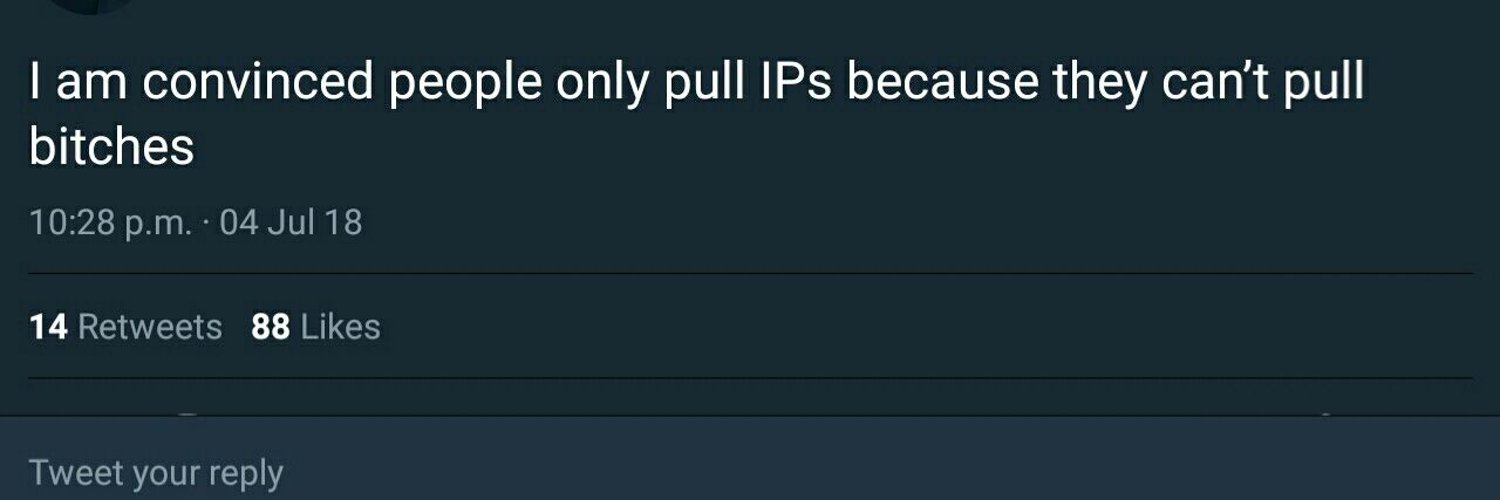
Task: View the 14 Retweets list
Action: click(x=126, y=327)
